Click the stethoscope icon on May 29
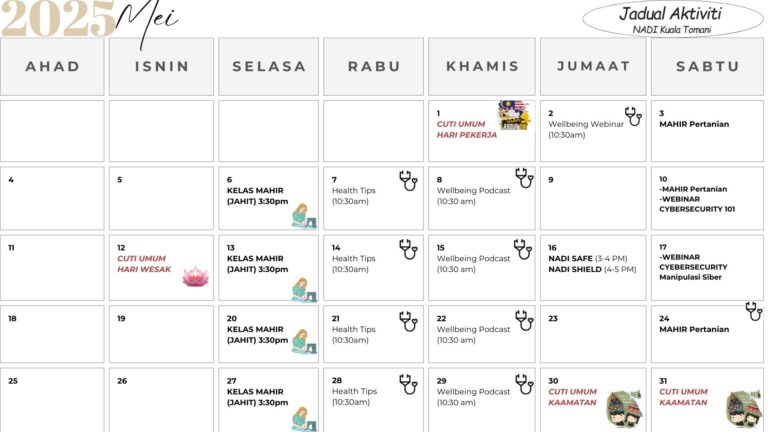The width and height of the screenshot is (768, 432). [x=523, y=384]
